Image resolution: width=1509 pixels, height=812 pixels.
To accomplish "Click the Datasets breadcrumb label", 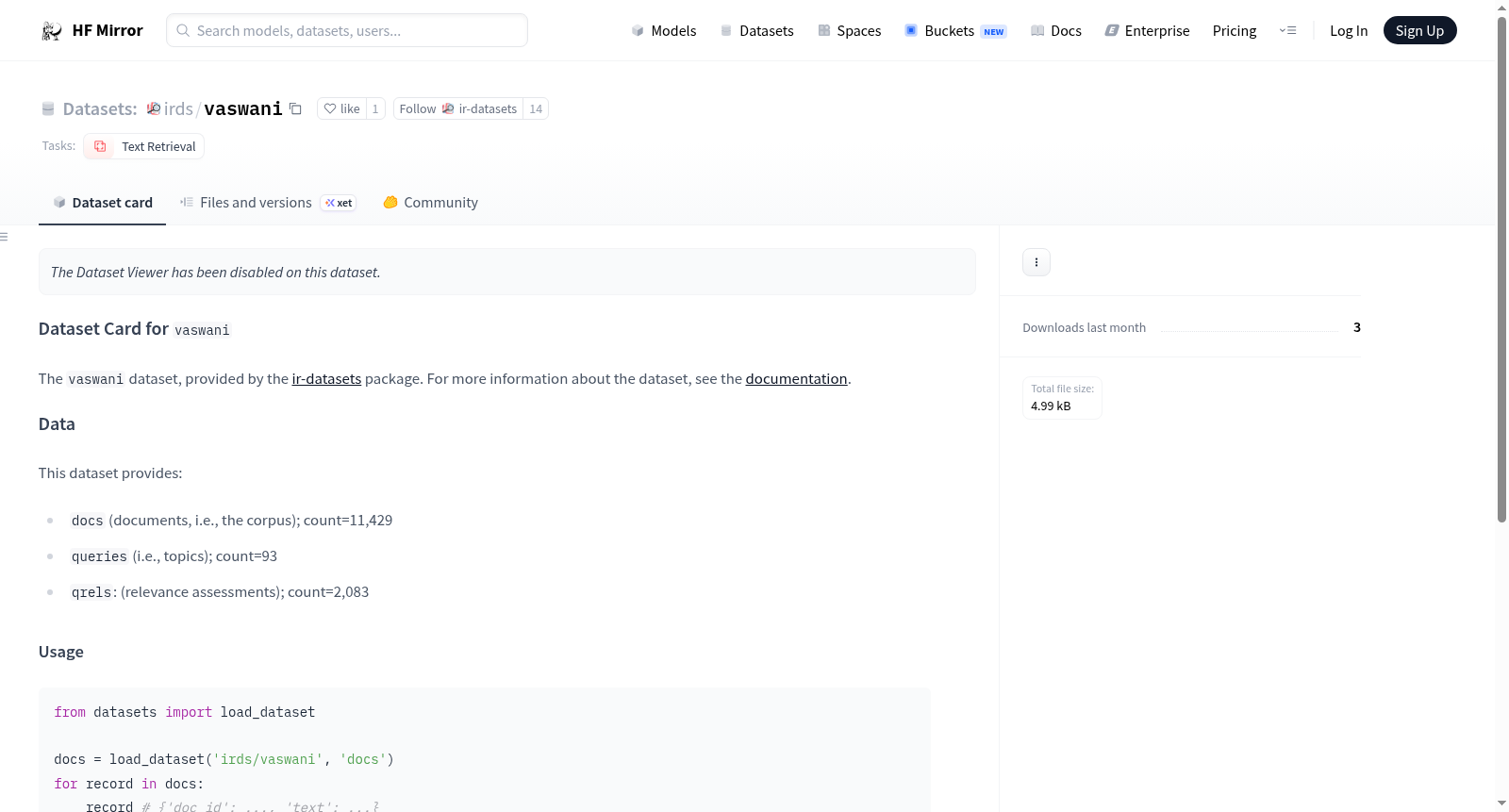I will pos(100,108).
